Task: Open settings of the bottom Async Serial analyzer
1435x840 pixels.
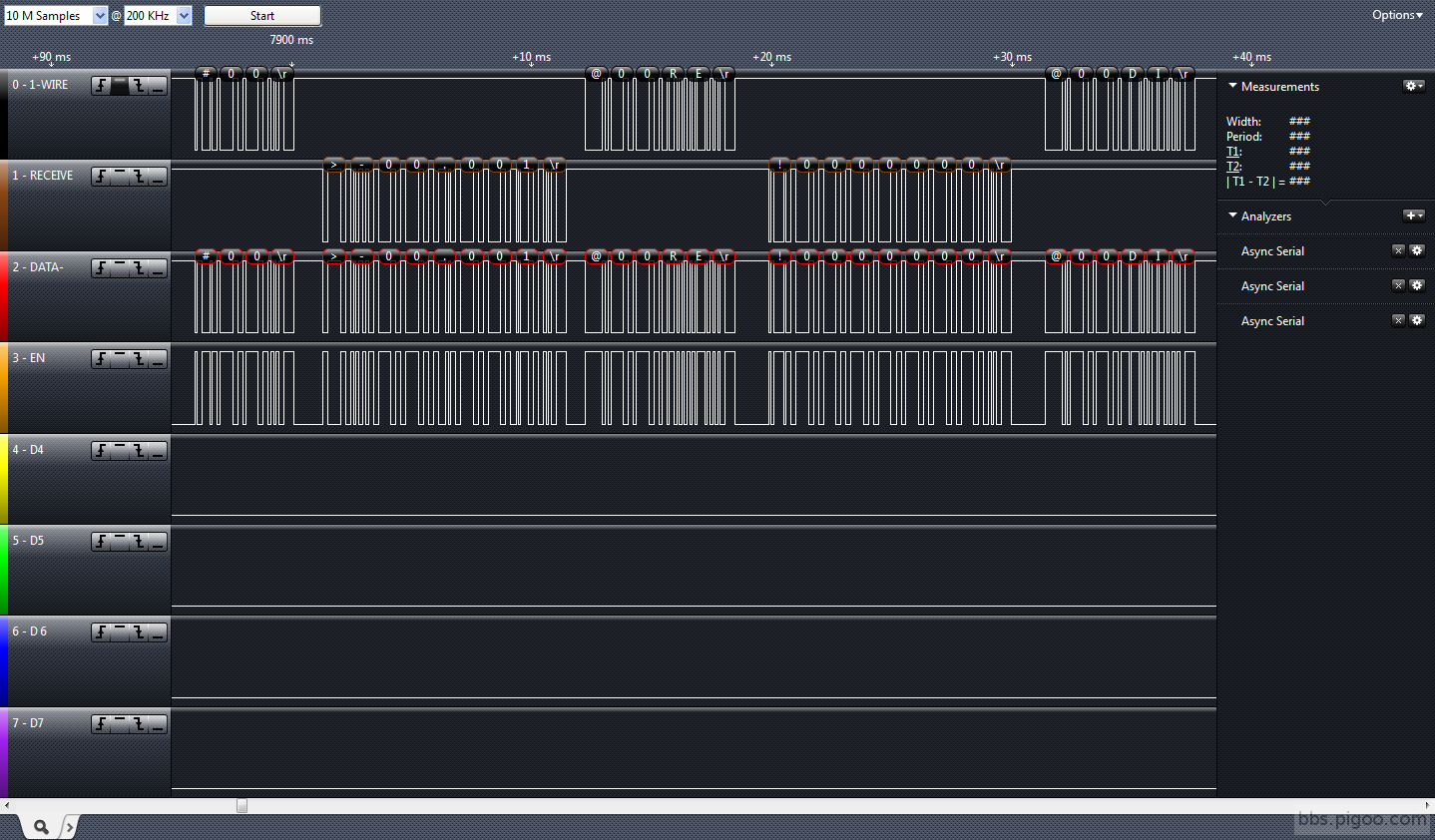Action: (x=1417, y=320)
